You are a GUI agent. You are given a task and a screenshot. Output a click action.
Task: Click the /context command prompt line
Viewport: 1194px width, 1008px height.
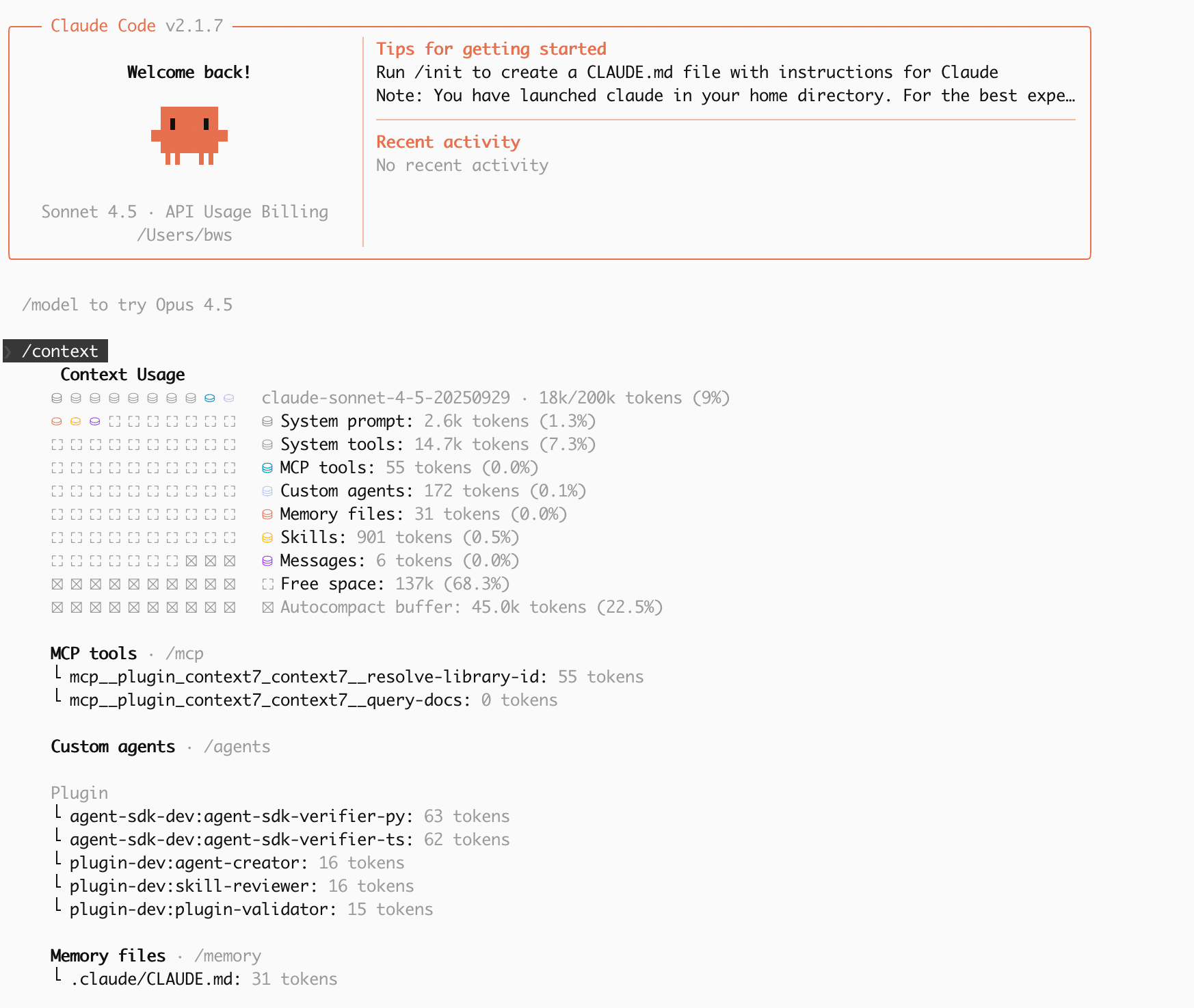point(59,352)
